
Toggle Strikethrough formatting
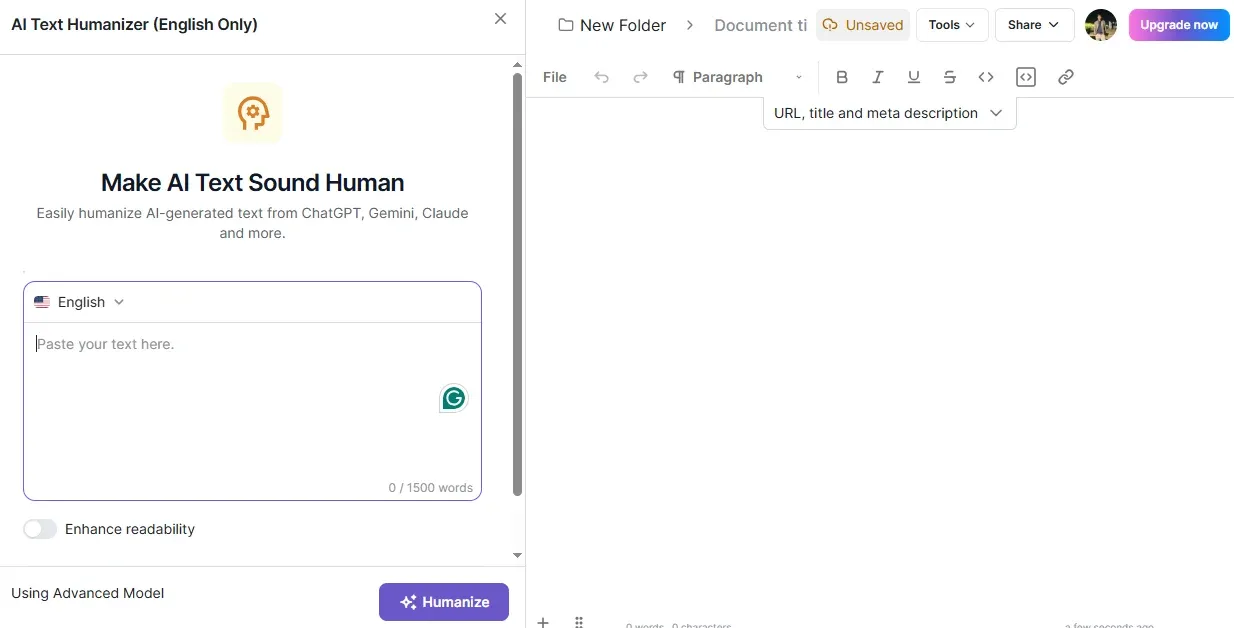(x=950, y=77)
